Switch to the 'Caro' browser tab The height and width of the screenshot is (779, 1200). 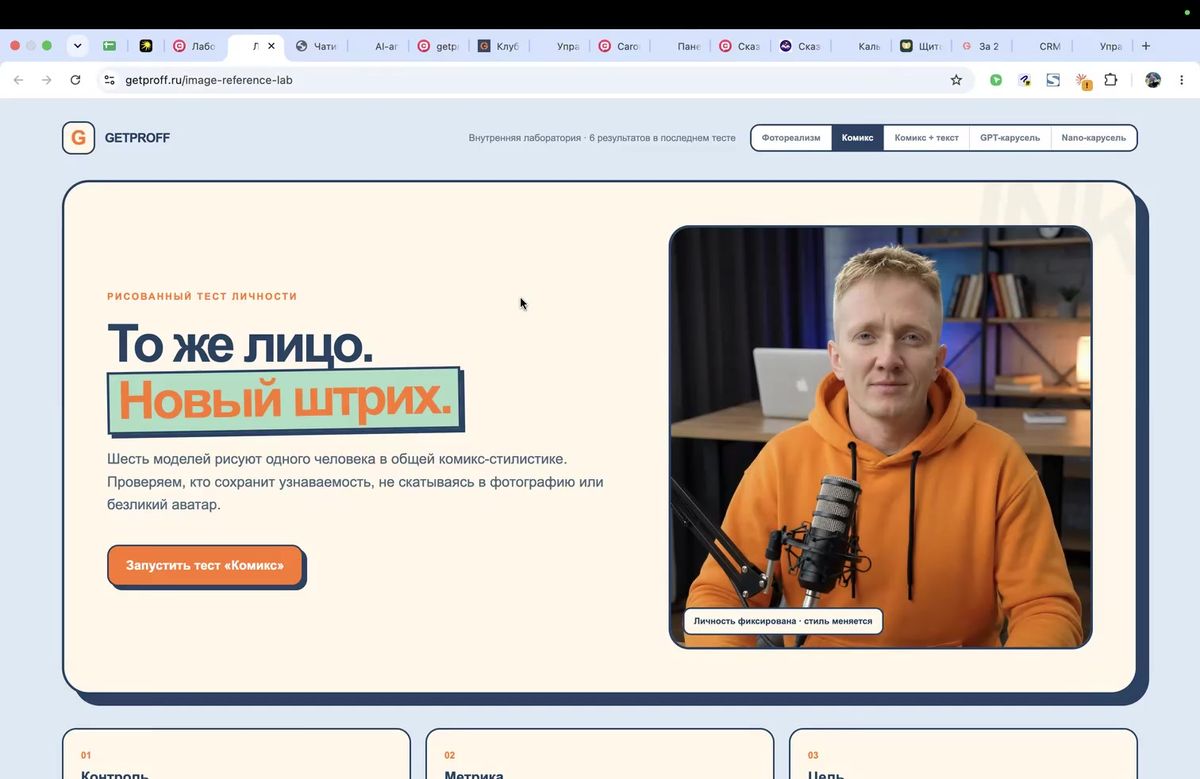click(619, 46)
